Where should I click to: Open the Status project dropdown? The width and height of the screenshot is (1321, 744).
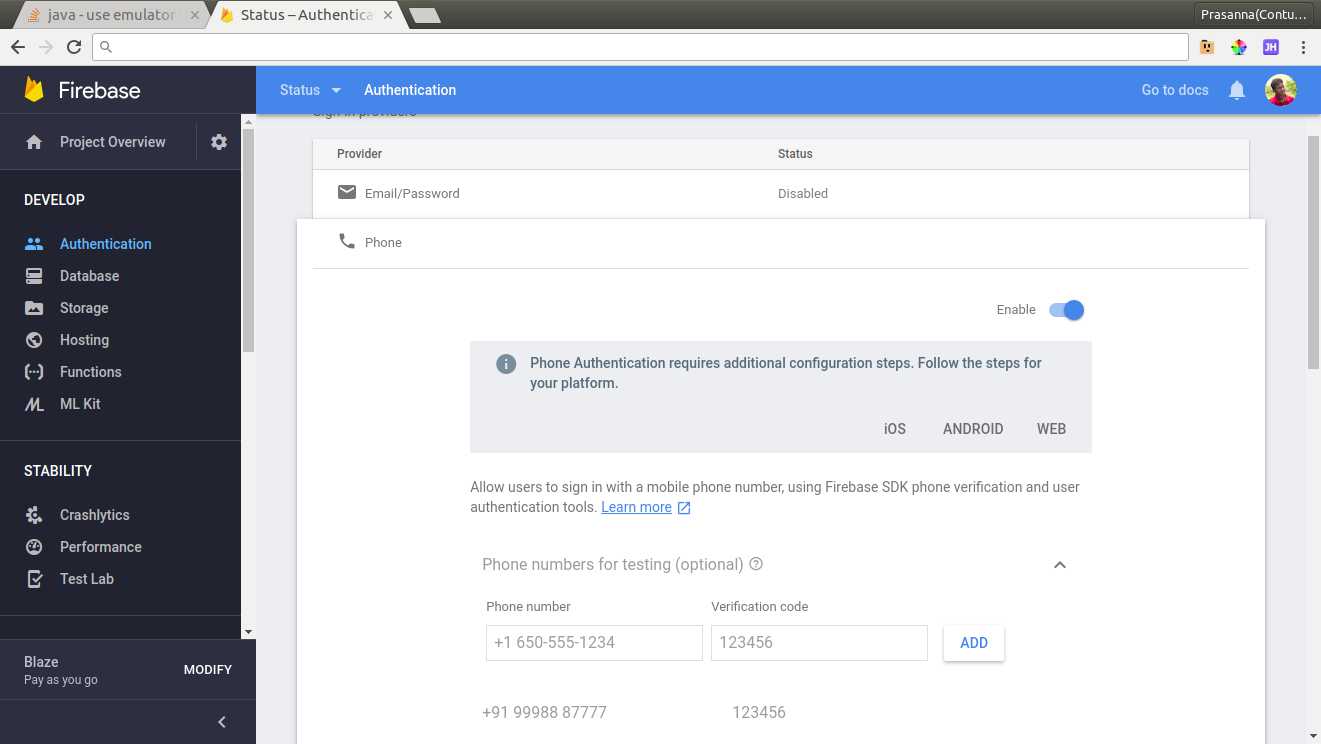(310, 90)
